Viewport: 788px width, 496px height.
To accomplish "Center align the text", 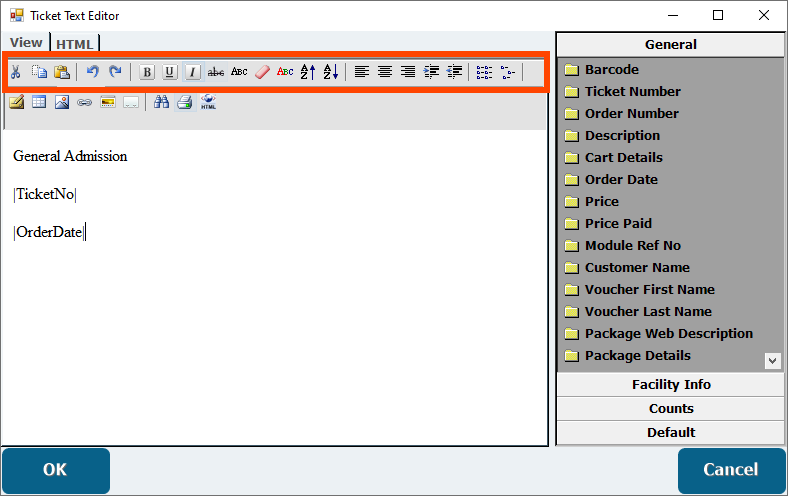I will click(385, 72).
